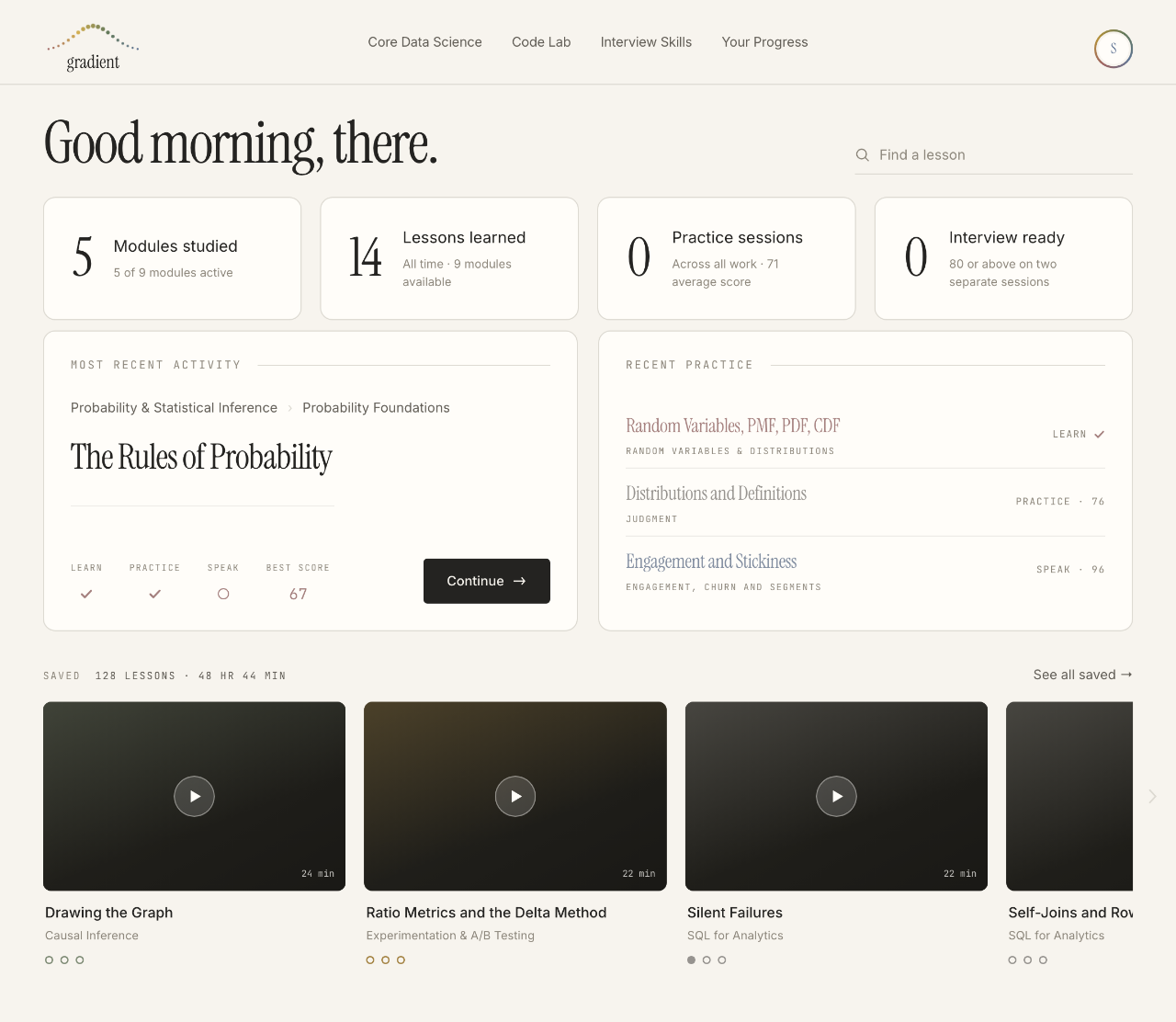Click the Experimentation & A/B Testing label
Image resolution: width=1176 pixels, height=1022 pixels.
click(x=450, y=936)
